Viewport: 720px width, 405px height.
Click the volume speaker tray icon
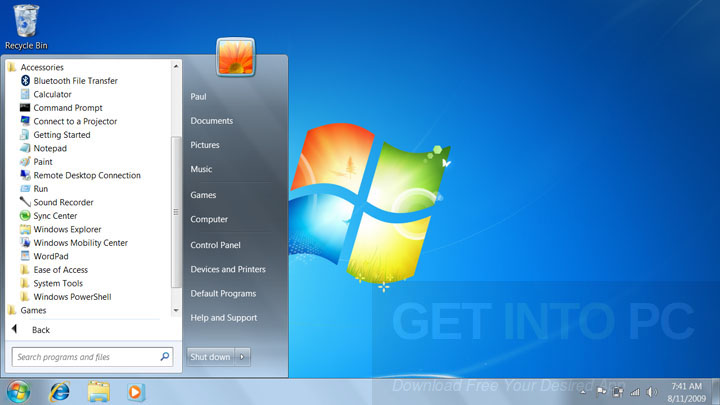[652, 392]
